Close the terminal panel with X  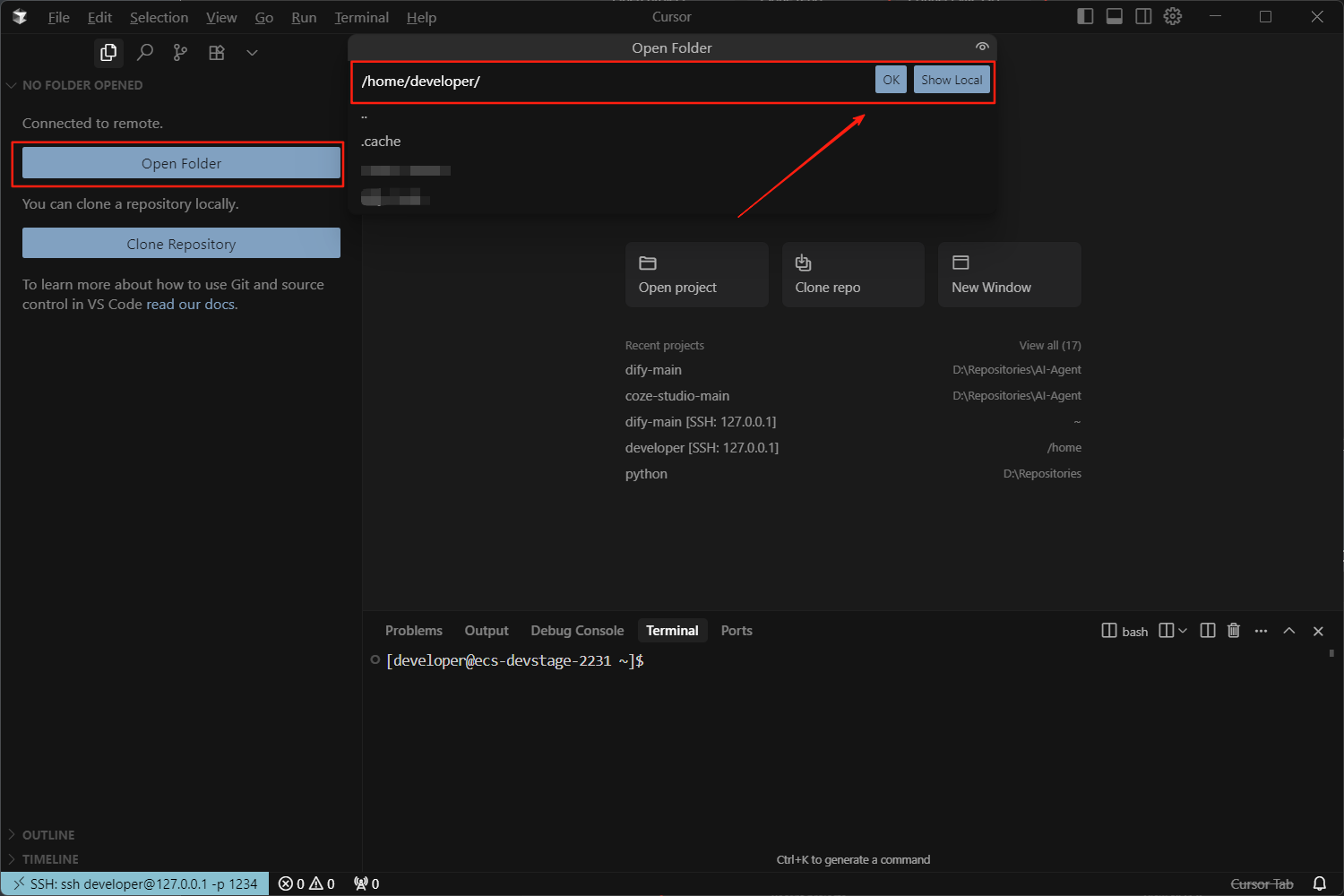(1318, 631)
